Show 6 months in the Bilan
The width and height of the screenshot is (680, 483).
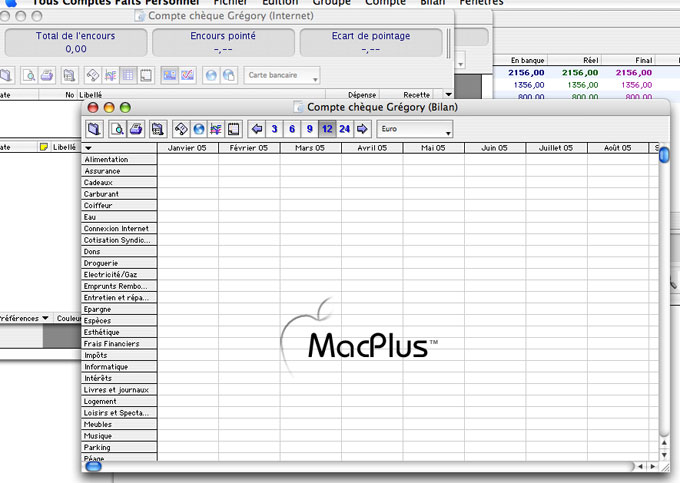(x=292, y=129)
